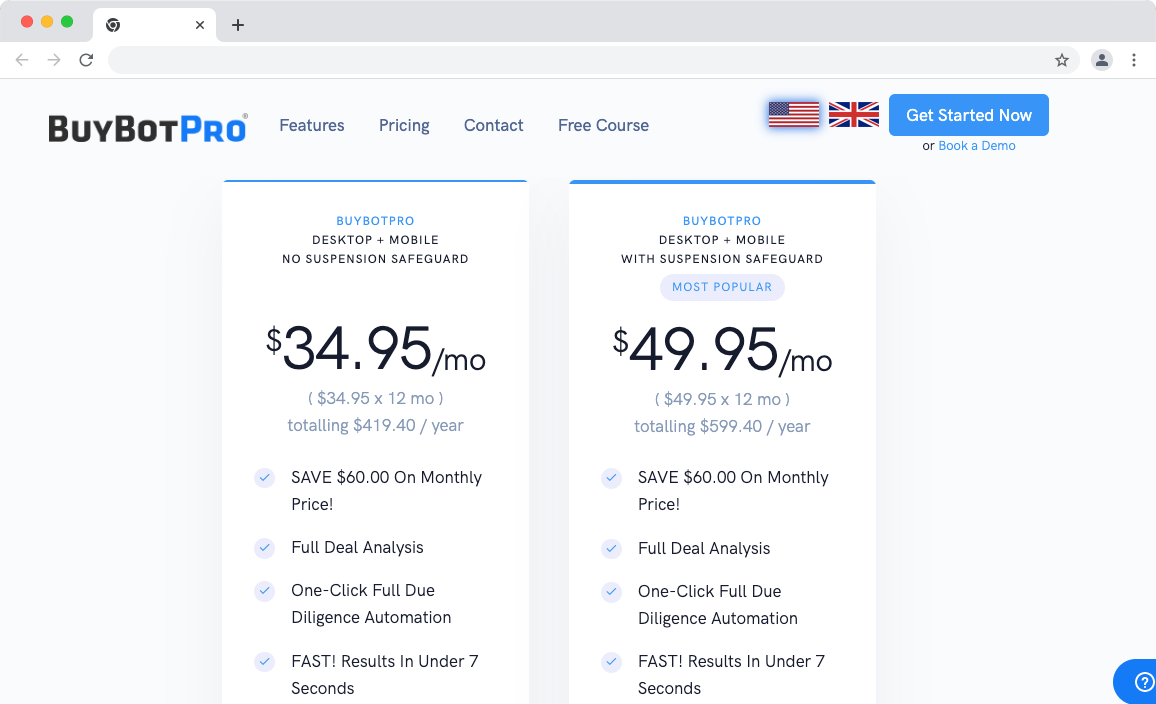The width and height of the screenshot is (1156, 704).
Task: Open a new browser tab
Action: pyautogui.click(x=237, y=24)
